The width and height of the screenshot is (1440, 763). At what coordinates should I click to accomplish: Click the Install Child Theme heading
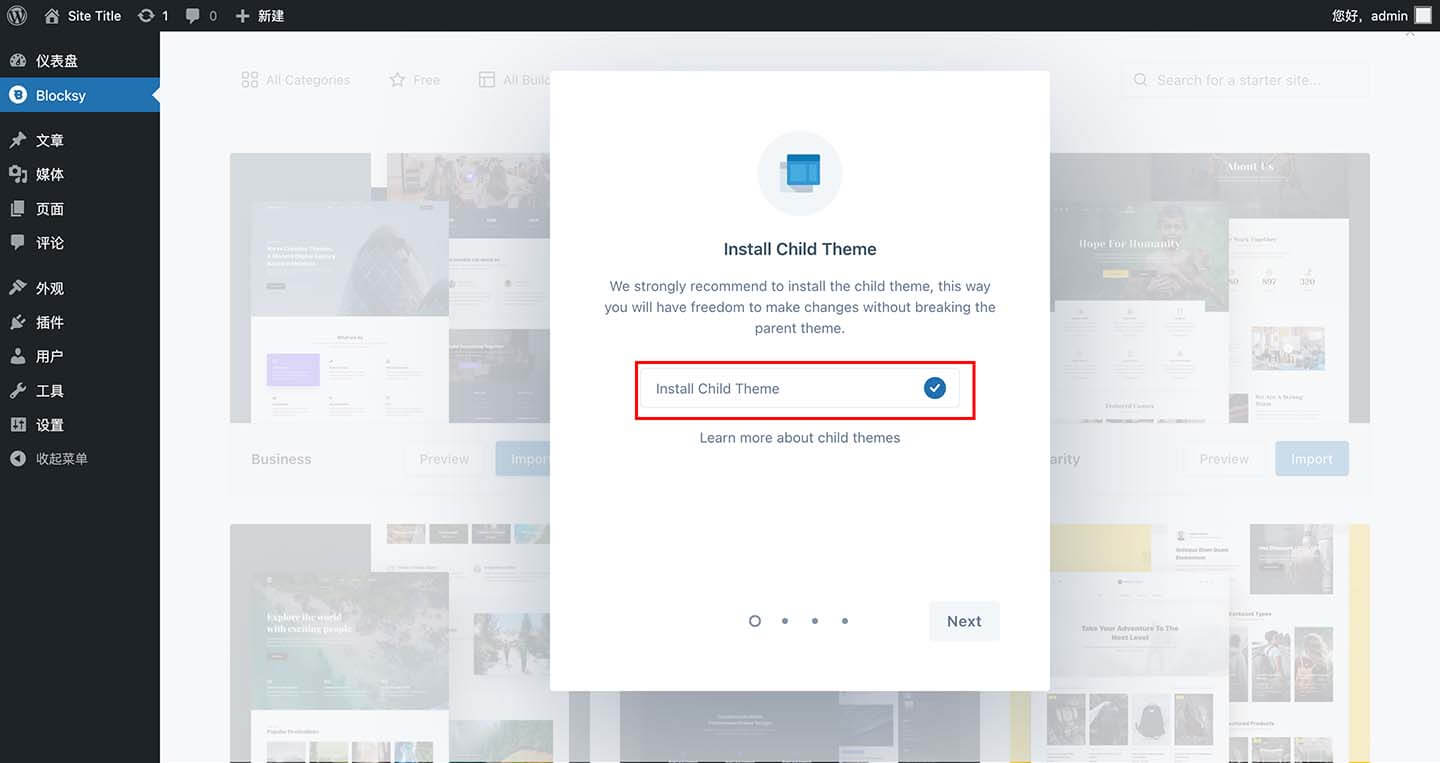[800, 249]
